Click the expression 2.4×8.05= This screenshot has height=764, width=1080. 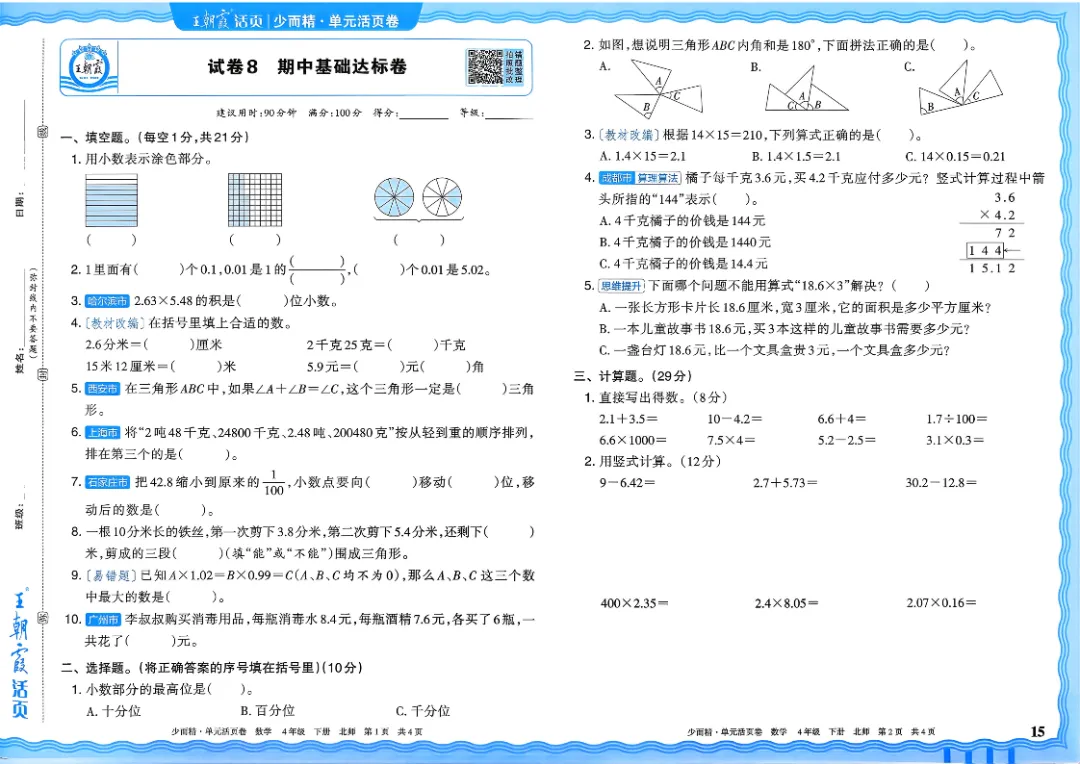[x=787, y=603]
